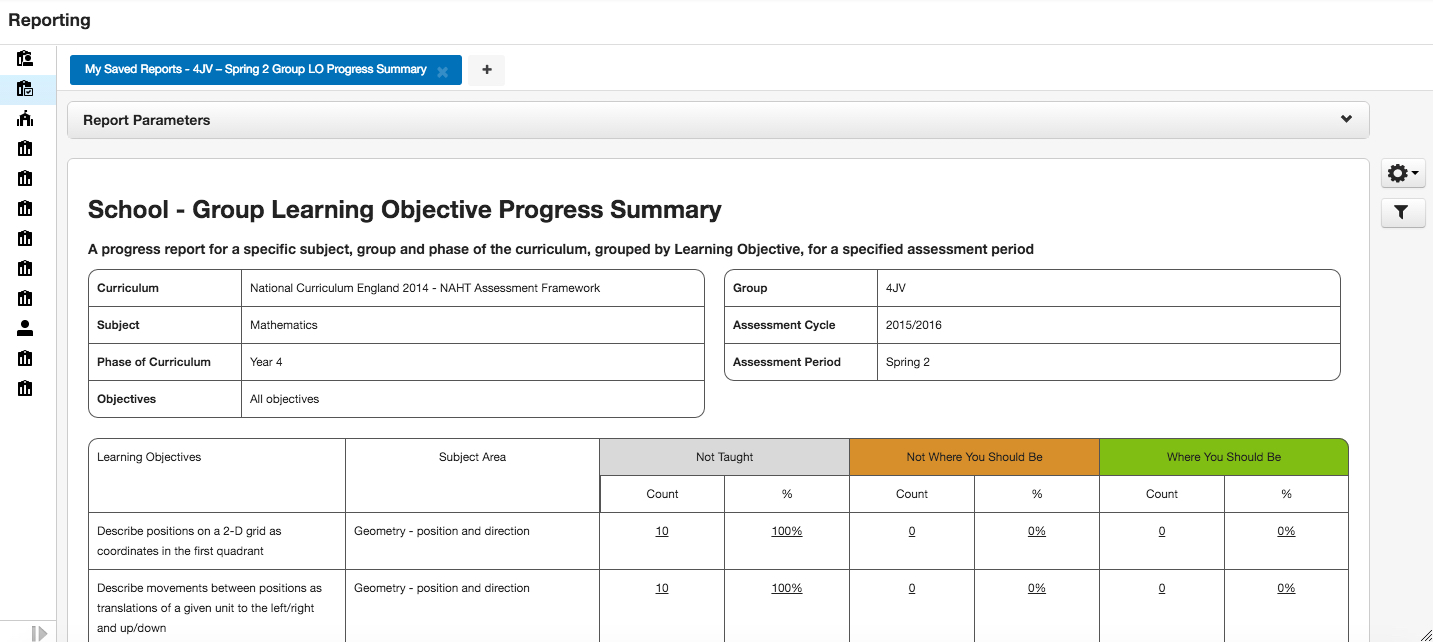Open Where You Should Be 0% for 2-D grid row
Screen dimensions: 1433x642
[x=1286, y=531]
